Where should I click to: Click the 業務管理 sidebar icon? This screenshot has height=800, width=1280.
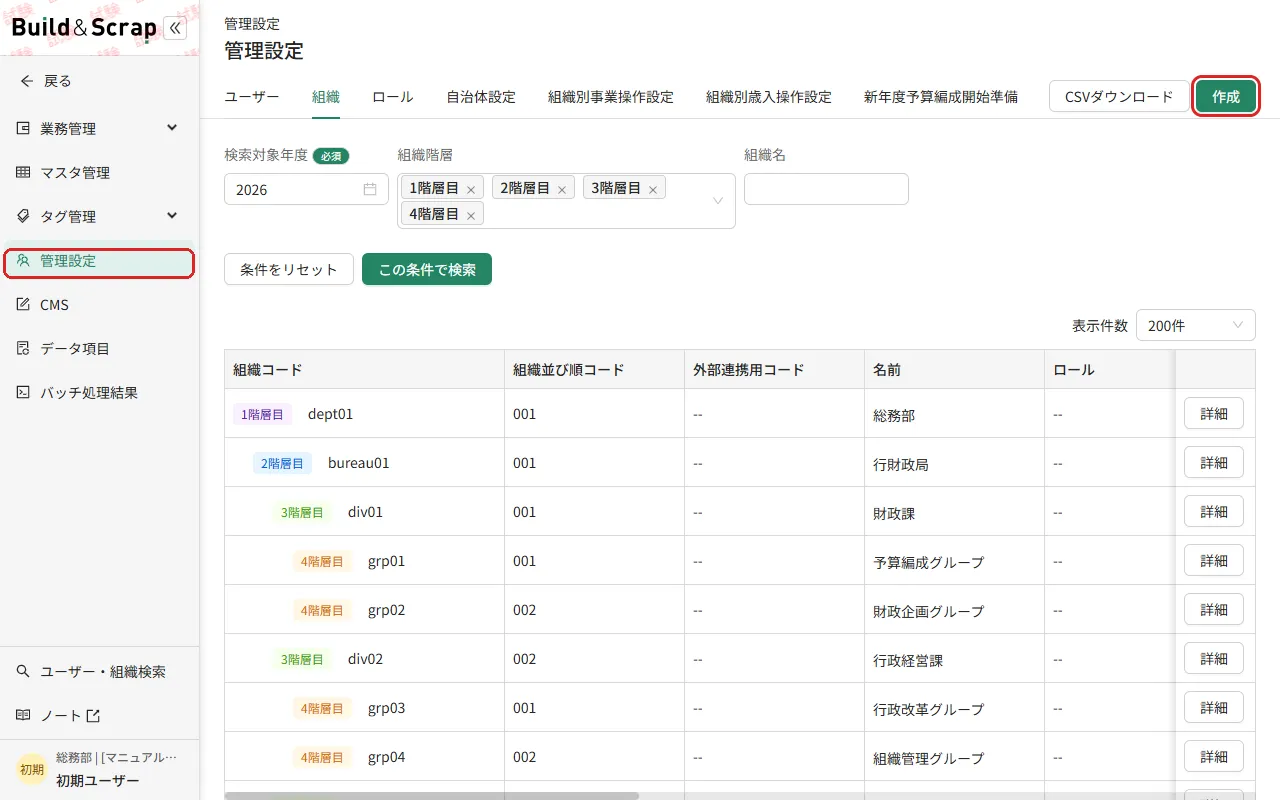[x=24, y=129]
